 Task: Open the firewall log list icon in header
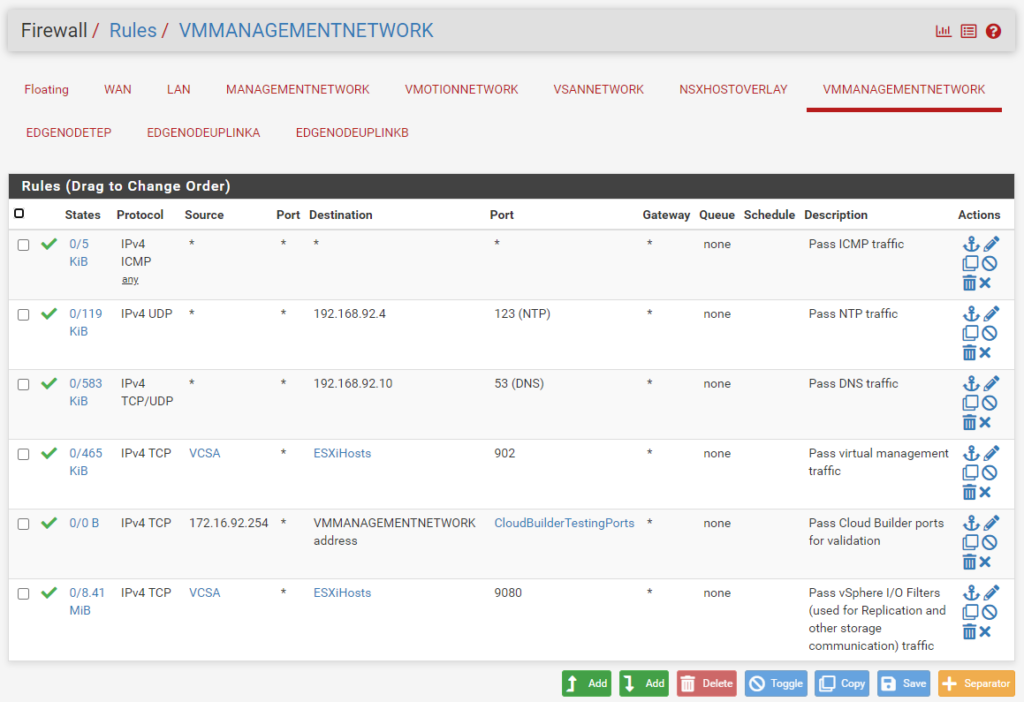[x=968, y=31]
